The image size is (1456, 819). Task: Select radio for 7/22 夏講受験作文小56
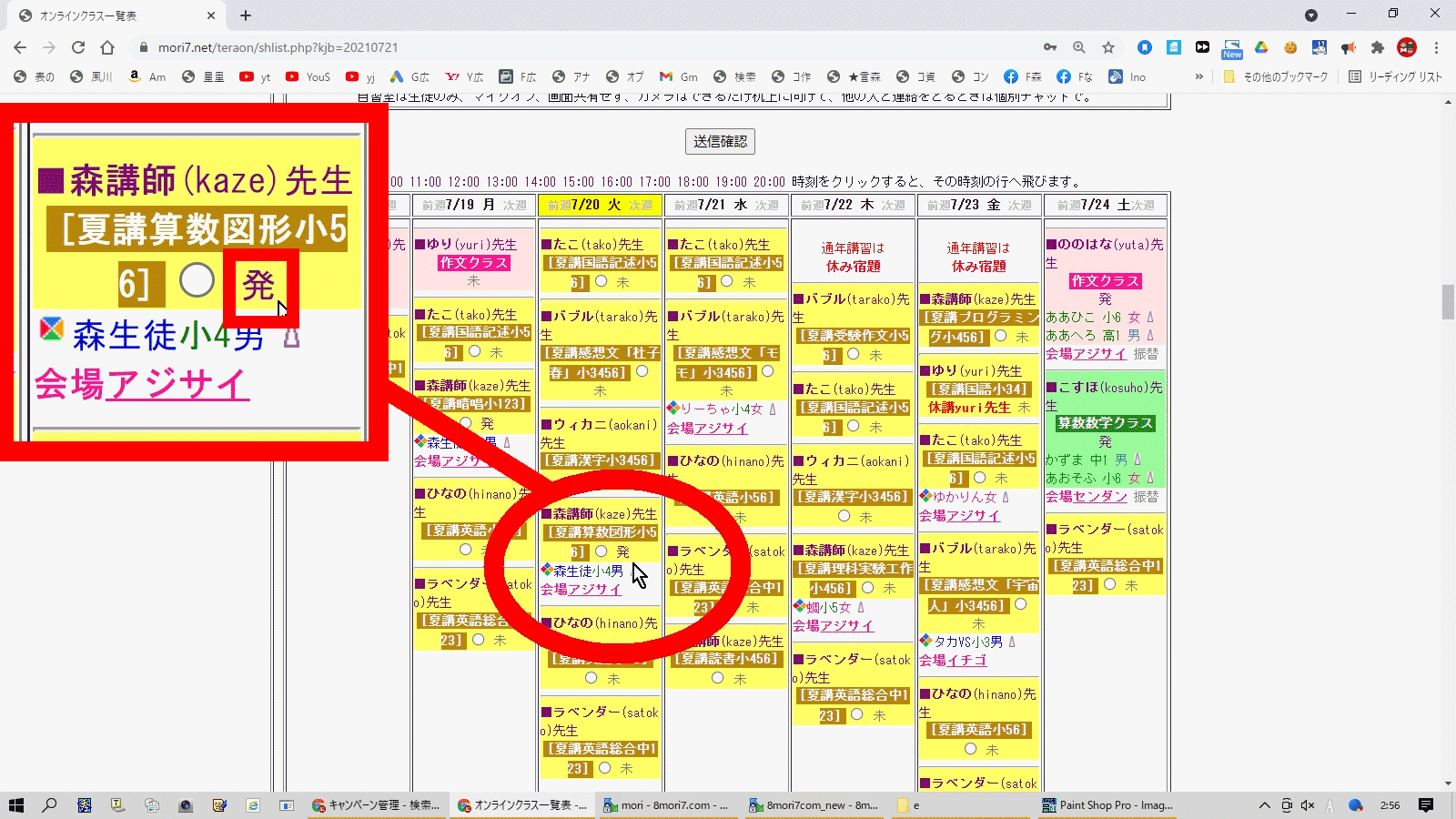854,354
